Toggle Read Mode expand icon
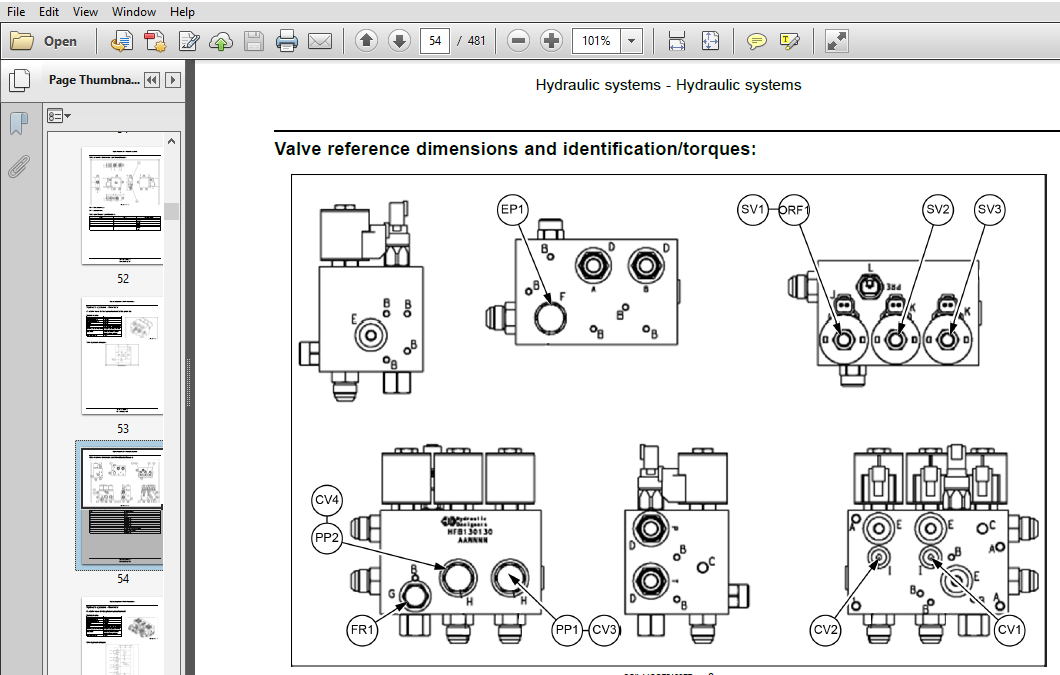The width and height of the screenshot is (1060, 675). pos(836,41)
